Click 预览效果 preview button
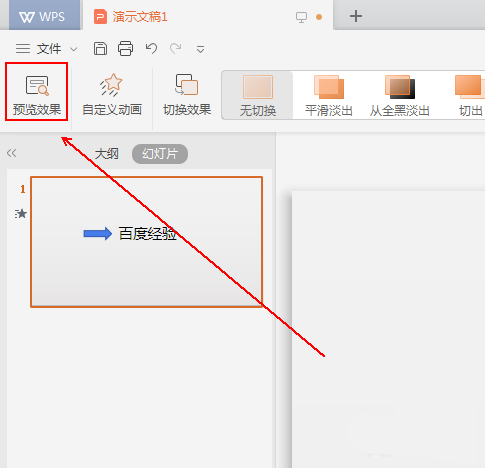The width and height of the screenshot is (485, 468). tap(37, 95)
